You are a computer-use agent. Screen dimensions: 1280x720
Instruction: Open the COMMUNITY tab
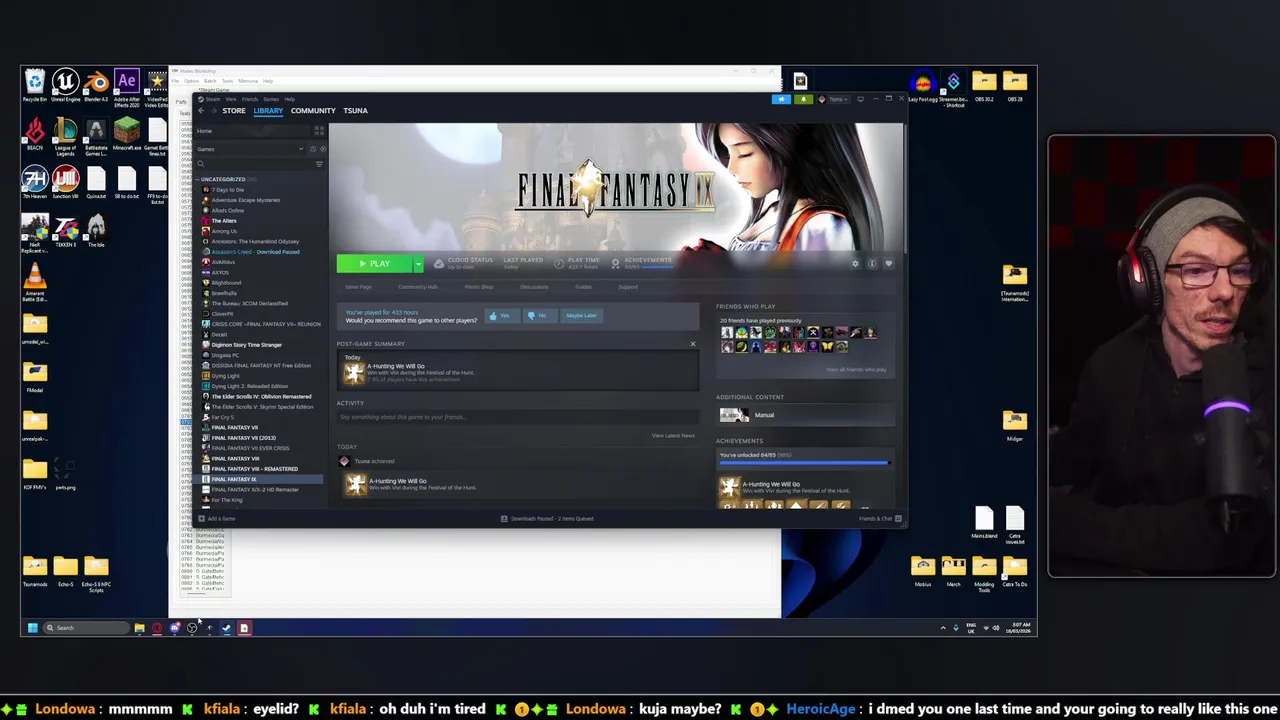313,111
